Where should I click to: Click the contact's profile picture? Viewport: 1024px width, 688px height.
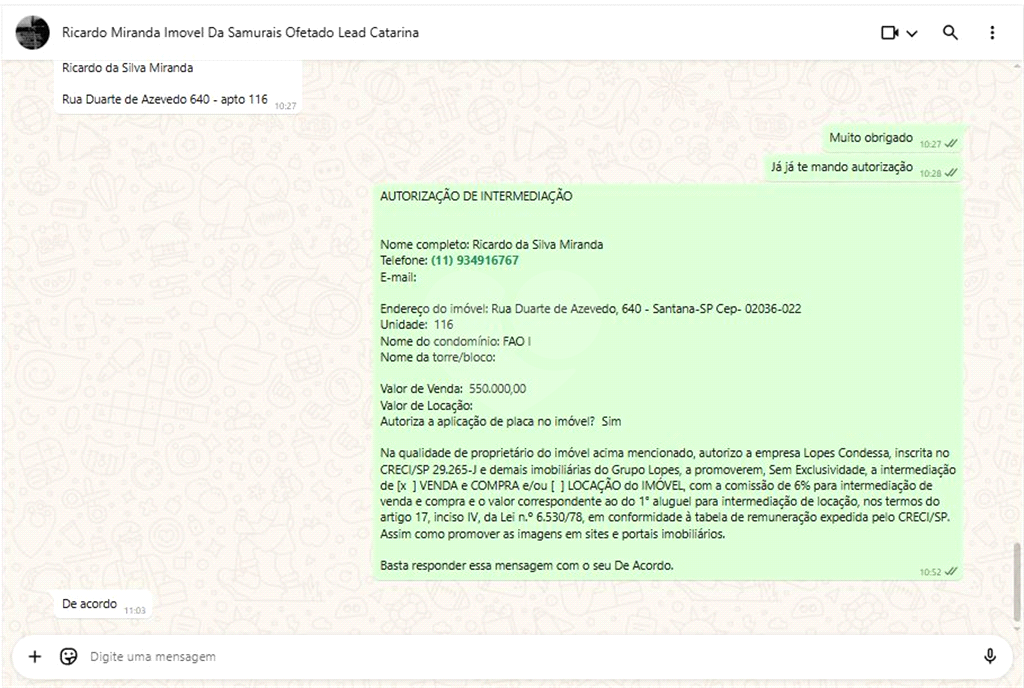(x=33, y=33)
